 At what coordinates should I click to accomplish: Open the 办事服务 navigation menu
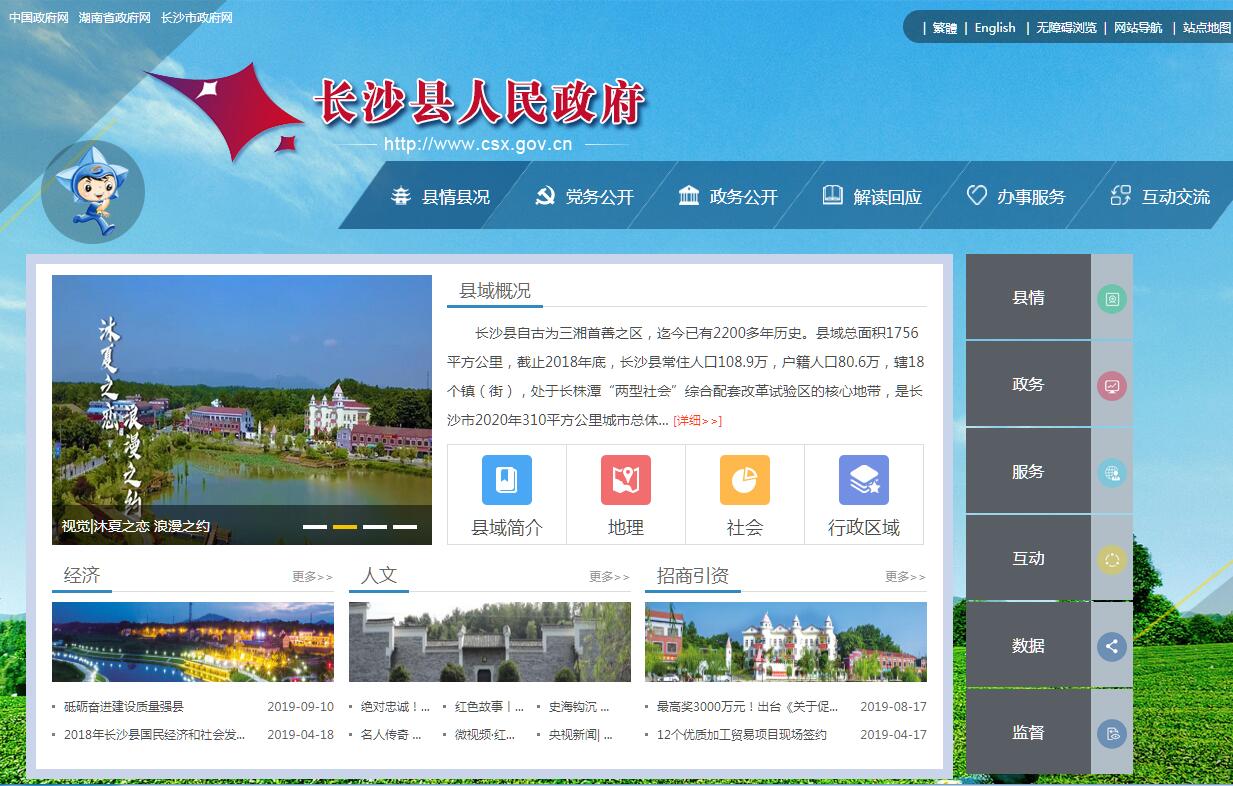click(1031, 197)
